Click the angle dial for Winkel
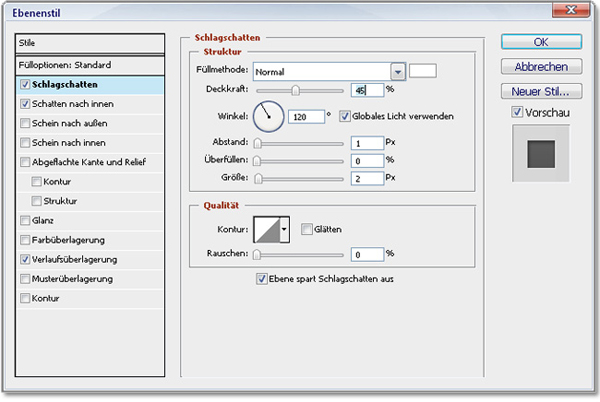This screenshot has height=402, width=600. [268, 118]
